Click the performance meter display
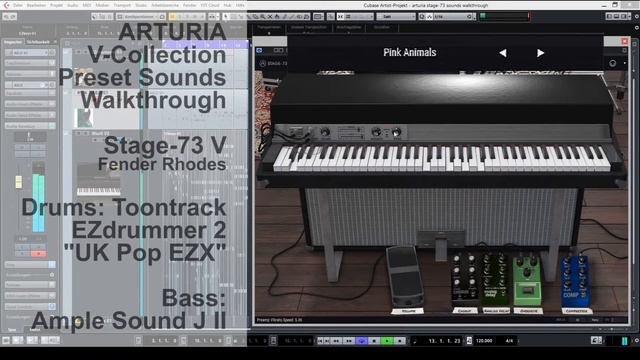The height and width of the screenshot is (360, 640). point(504,16)
